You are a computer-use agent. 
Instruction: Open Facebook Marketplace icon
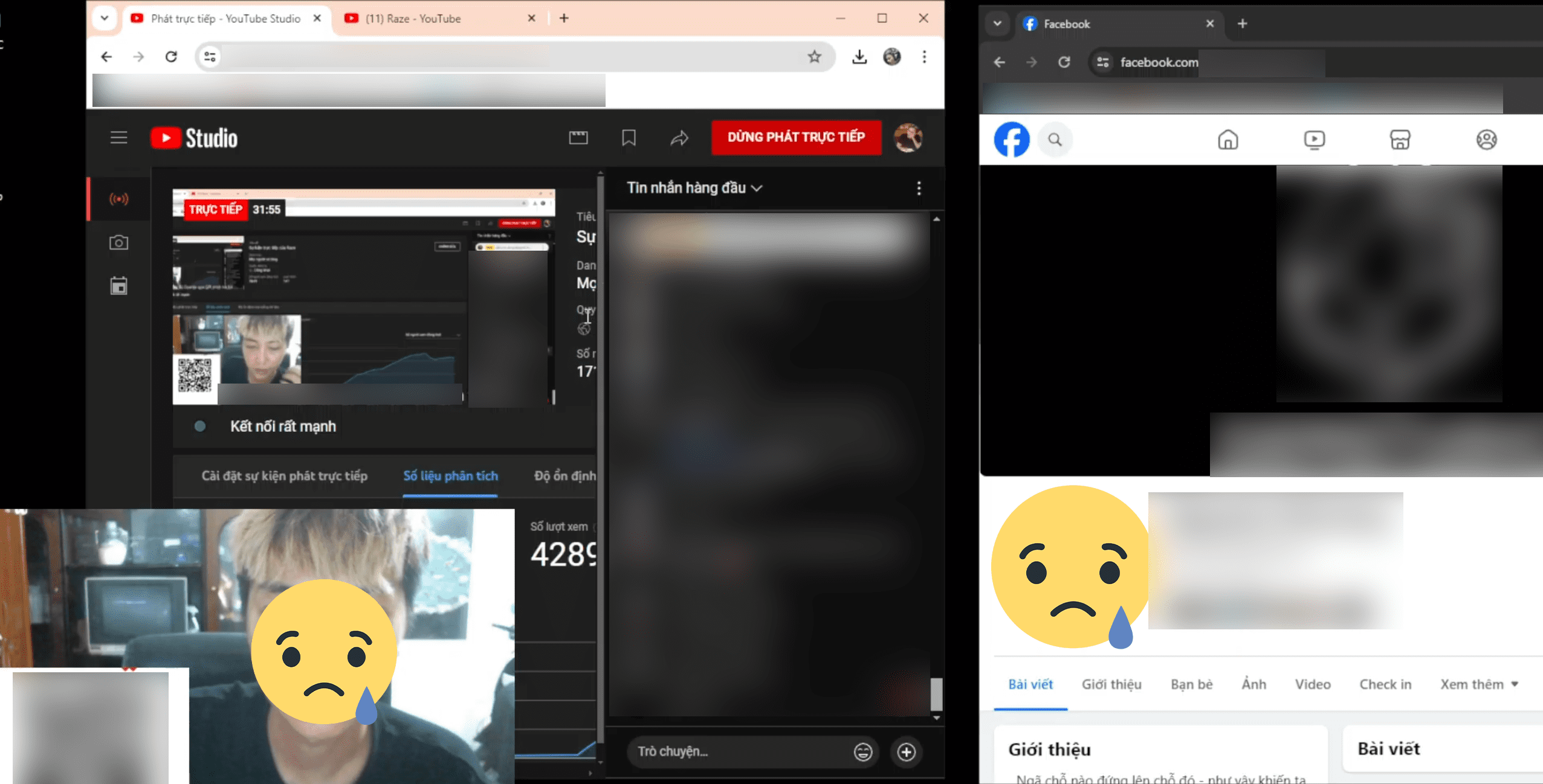(x=1400, y=140)
